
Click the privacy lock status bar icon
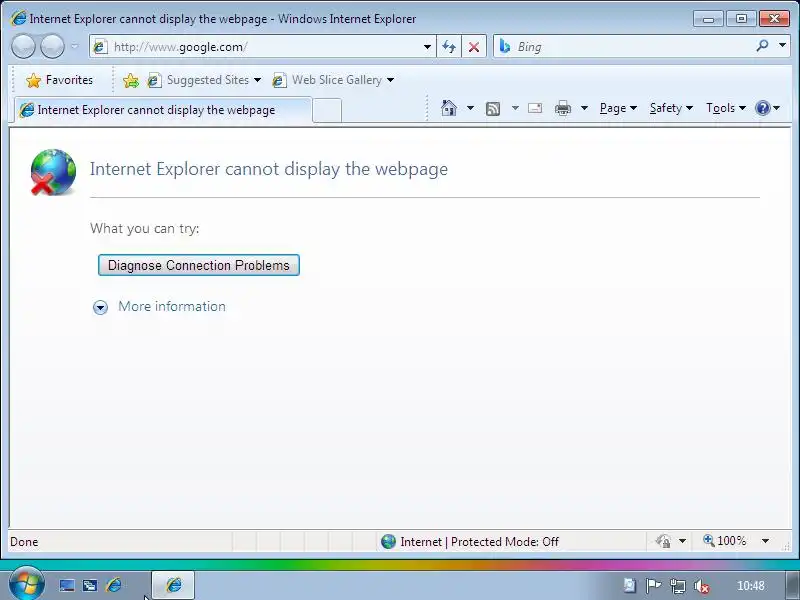[x=663, y=541]
